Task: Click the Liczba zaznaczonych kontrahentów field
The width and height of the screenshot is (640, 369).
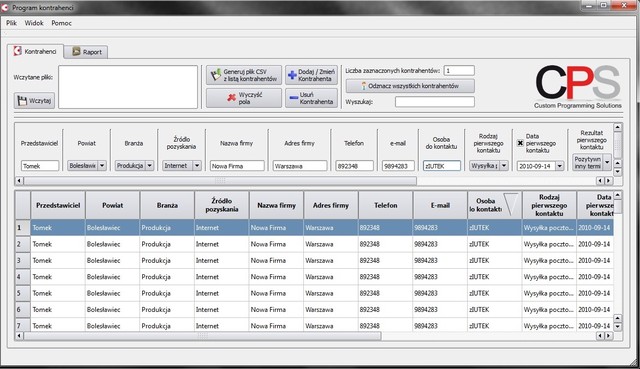Action: pos(459,71)
